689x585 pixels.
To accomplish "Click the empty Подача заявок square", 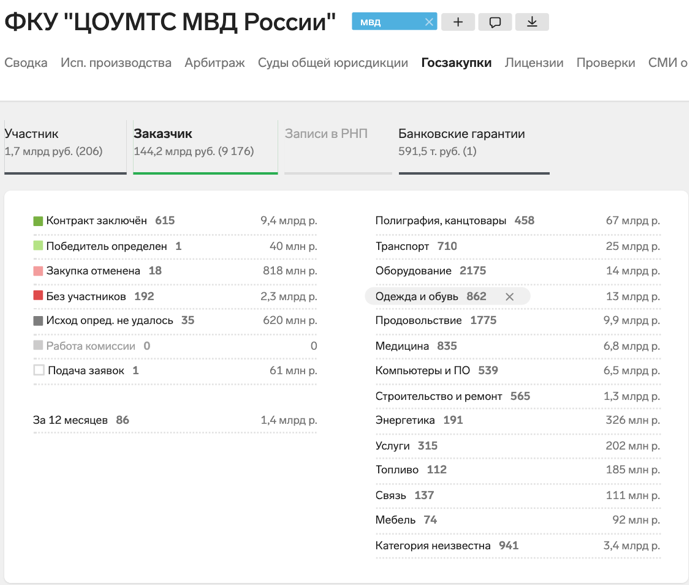I will (x=39, y=370).
